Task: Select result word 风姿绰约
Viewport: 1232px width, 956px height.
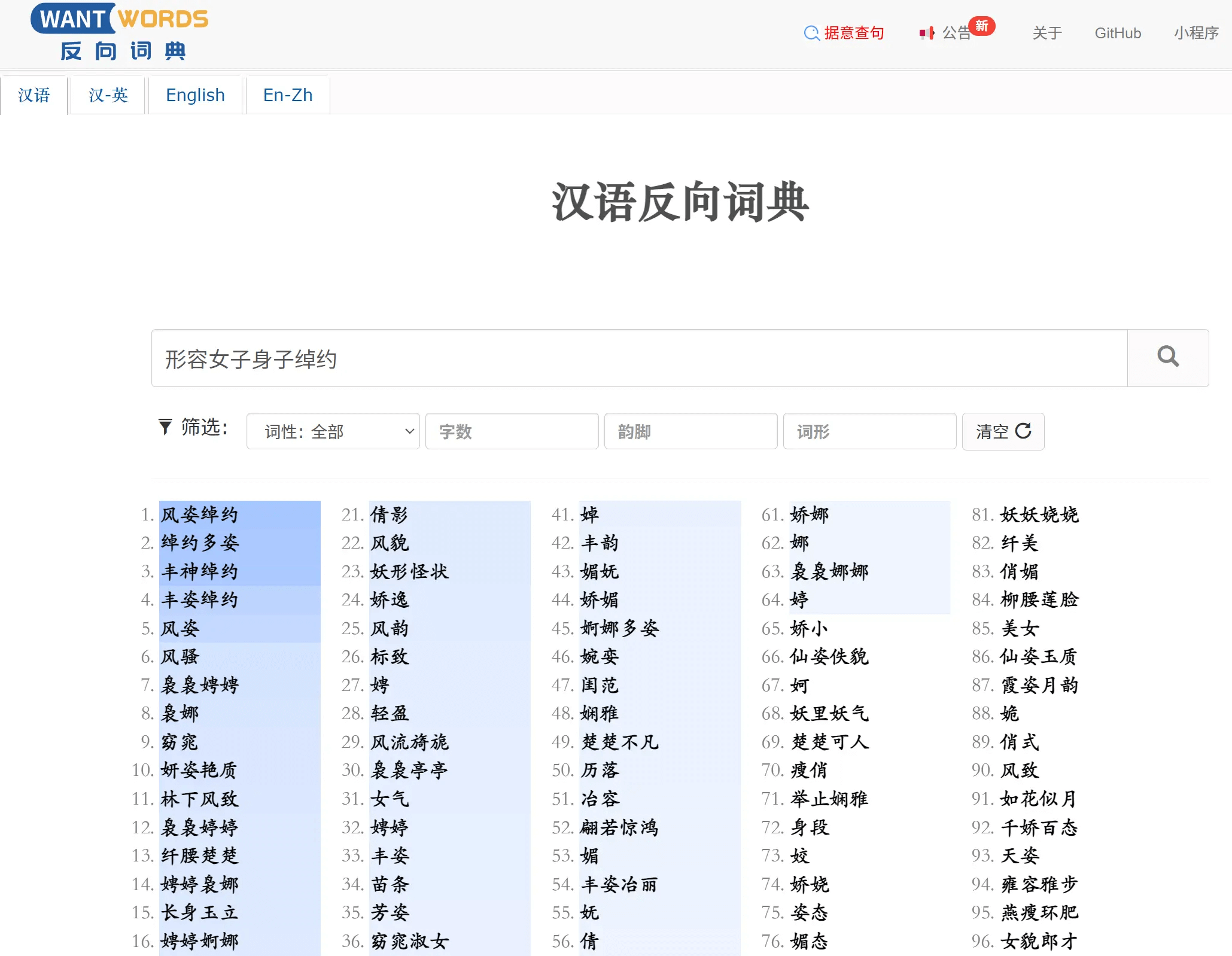Action: 200,514
